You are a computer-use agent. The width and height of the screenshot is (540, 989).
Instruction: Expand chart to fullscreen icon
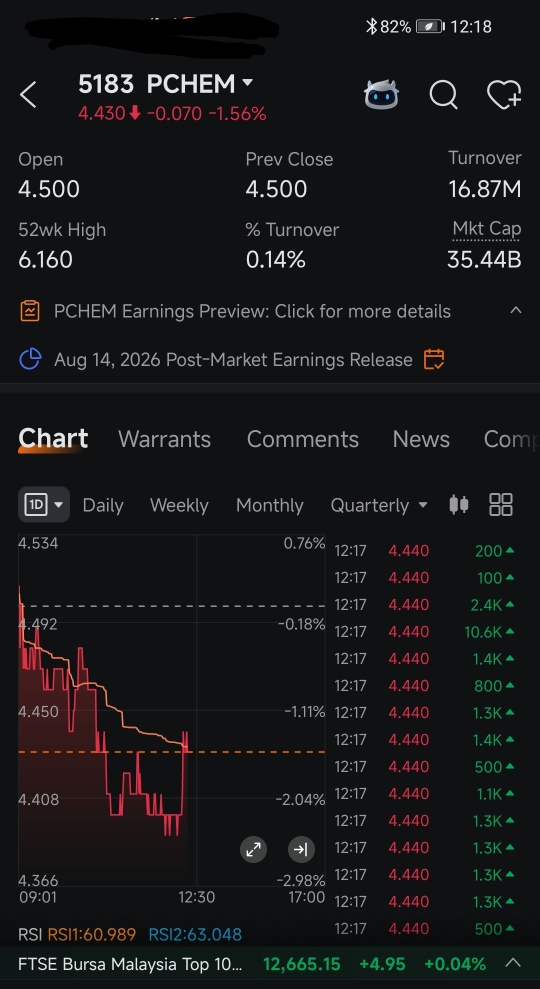tap(254, 850)
